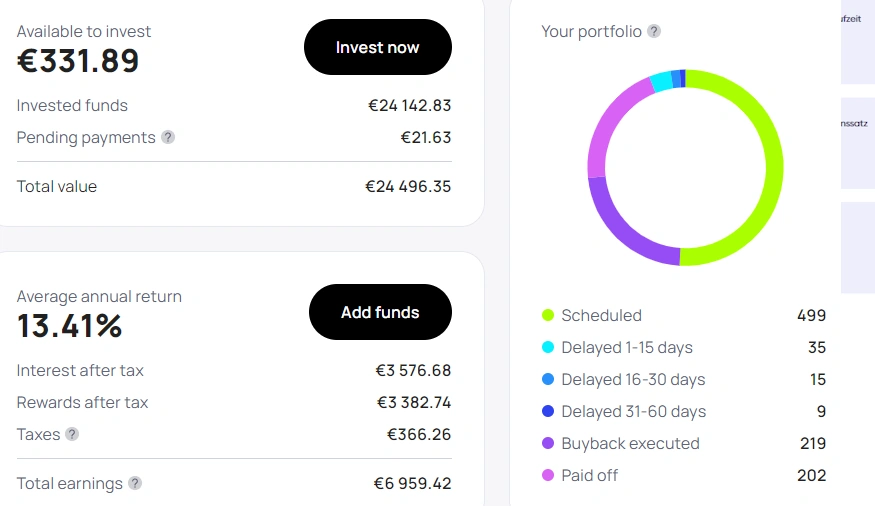Click the Buyback executed legend label

tap(630, 444)
